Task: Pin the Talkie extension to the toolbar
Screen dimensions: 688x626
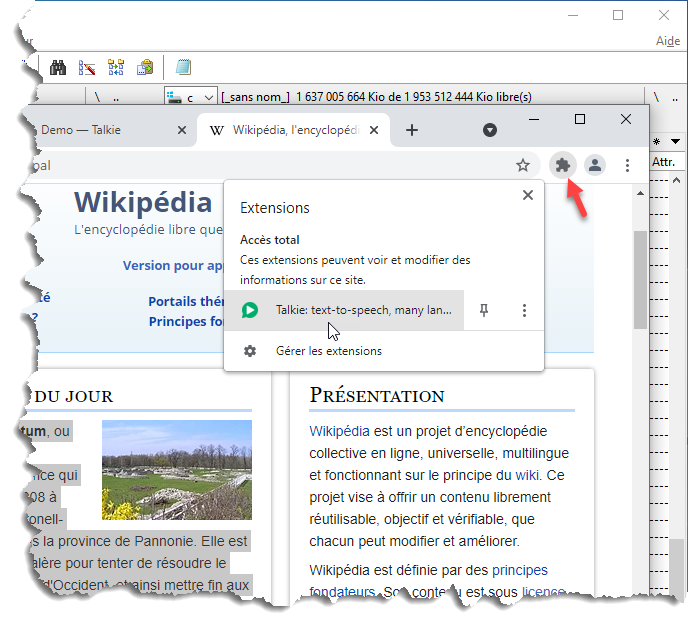Action: pyautogui.click(x=484, y=311)
